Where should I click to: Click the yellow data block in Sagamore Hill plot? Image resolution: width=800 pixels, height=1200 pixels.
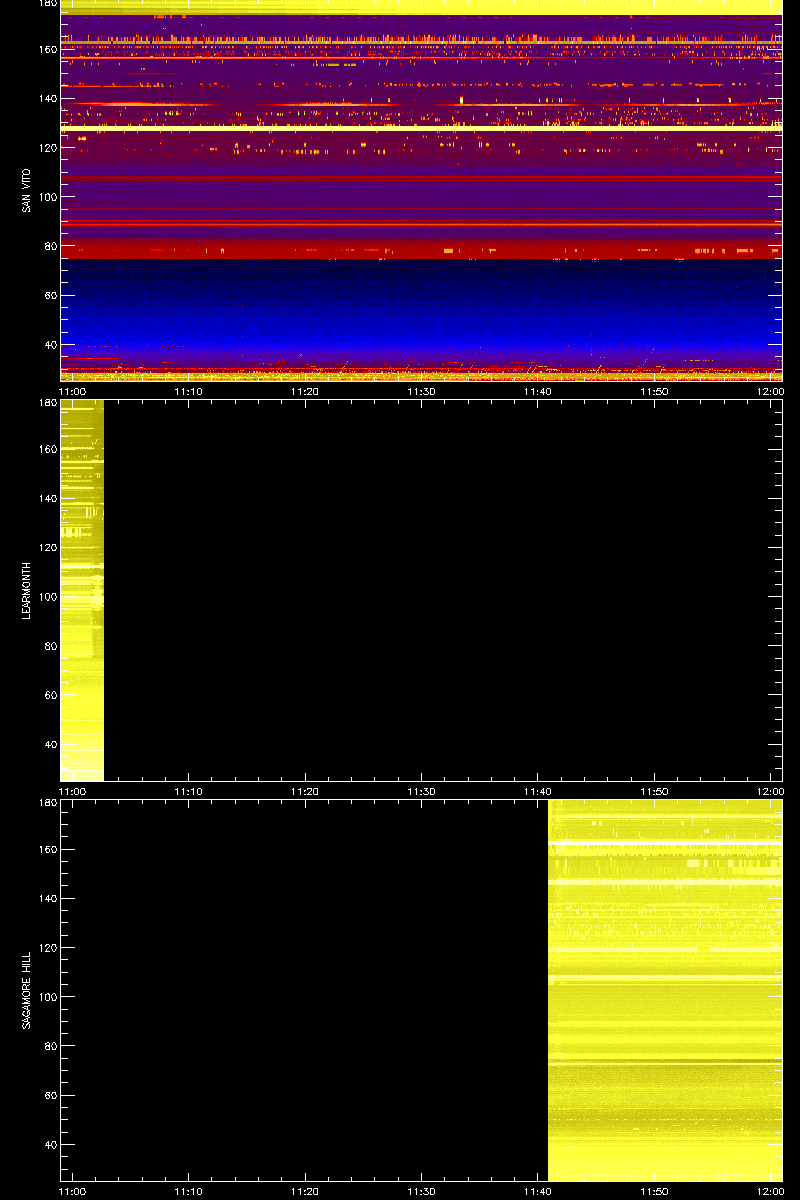665,990
